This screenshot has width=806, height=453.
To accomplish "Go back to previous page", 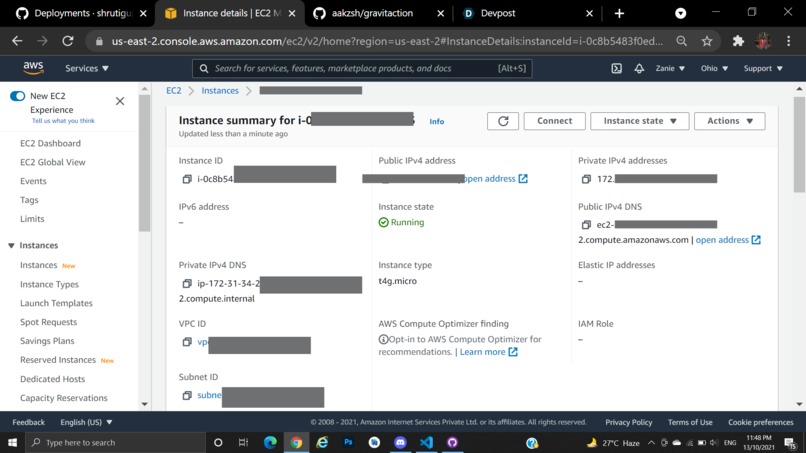I will click(x=17, y=41).
